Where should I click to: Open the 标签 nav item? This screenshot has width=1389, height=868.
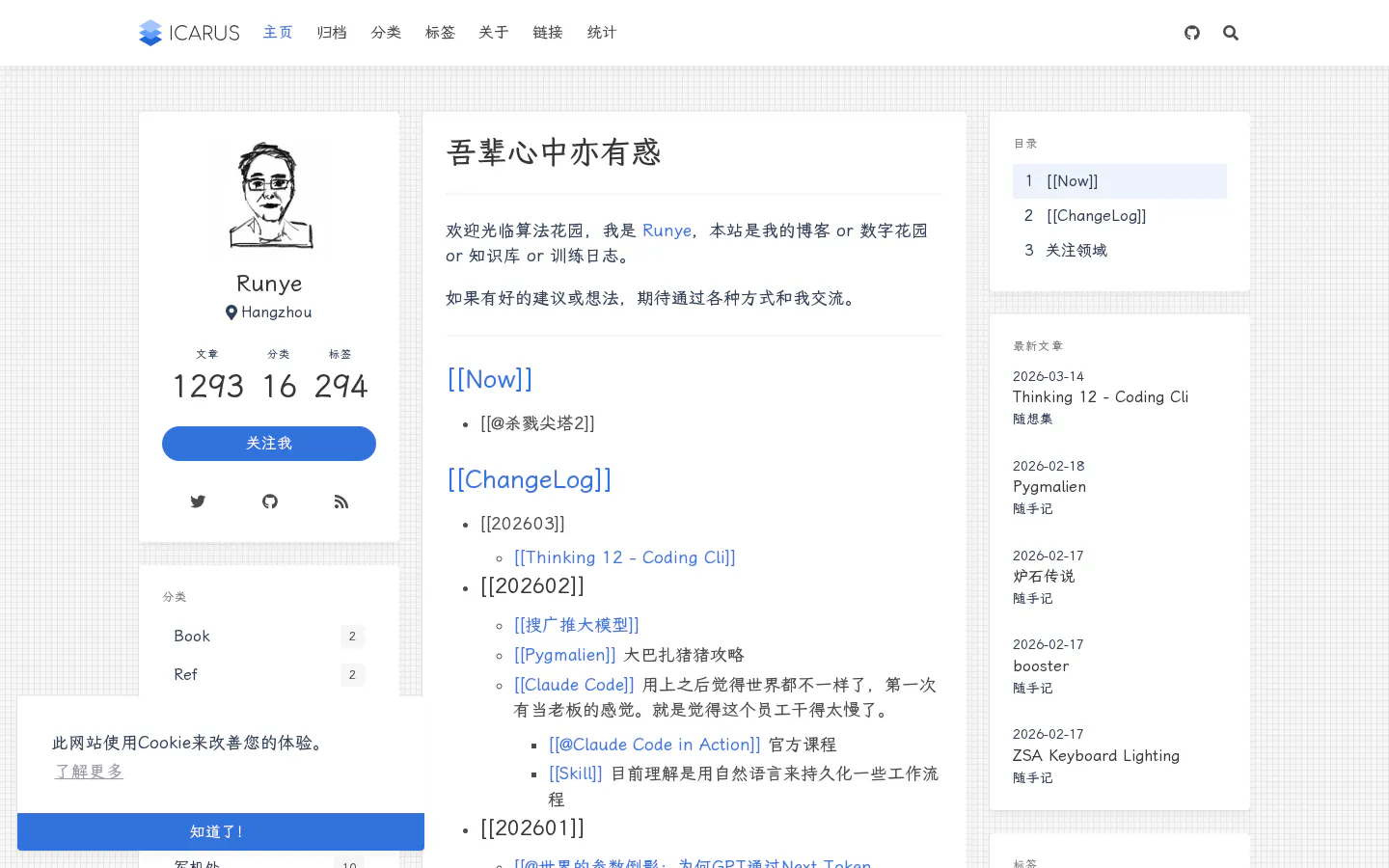pos(440,33)
